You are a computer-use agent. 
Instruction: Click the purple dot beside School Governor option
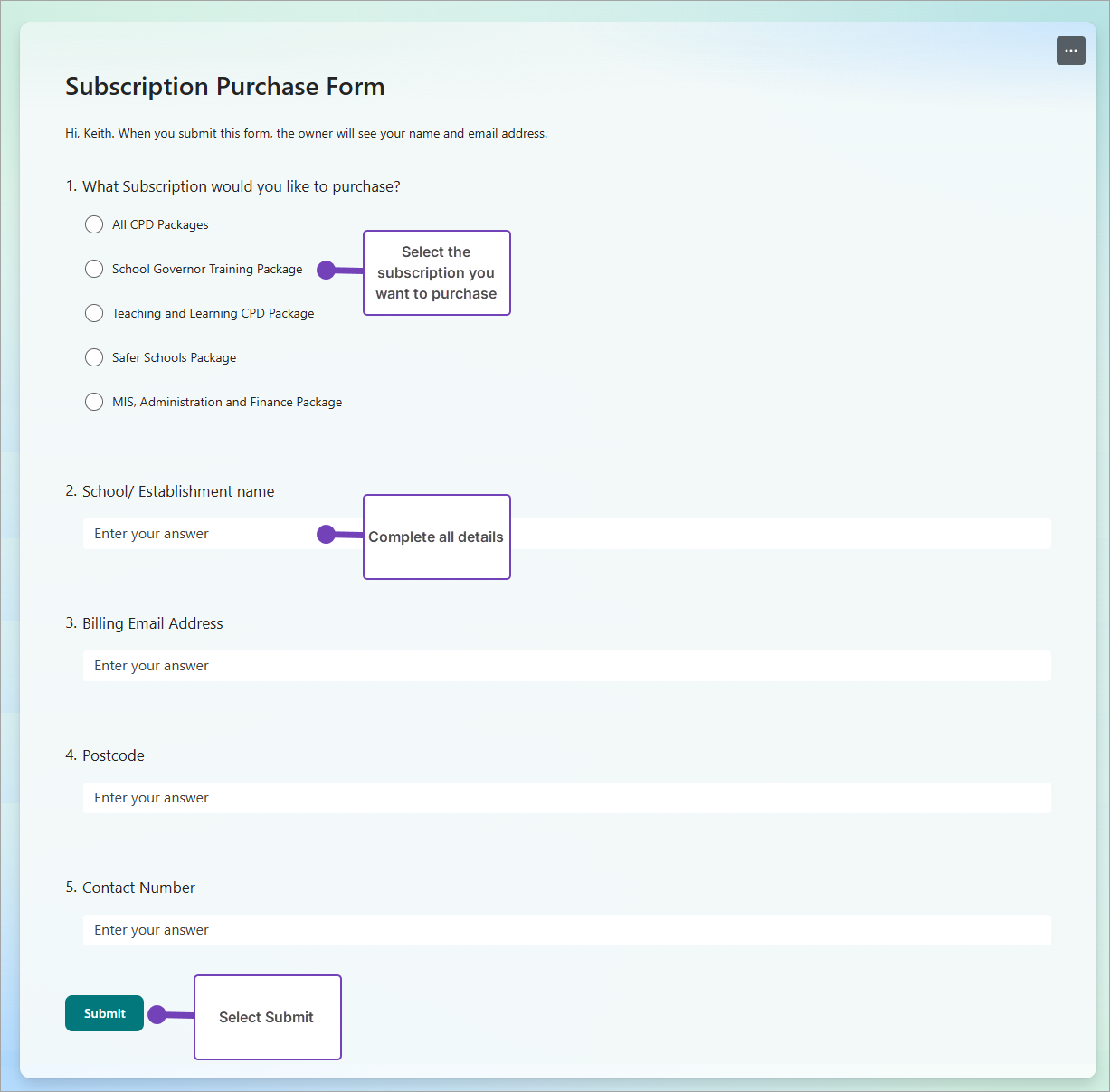pos(327,270)
